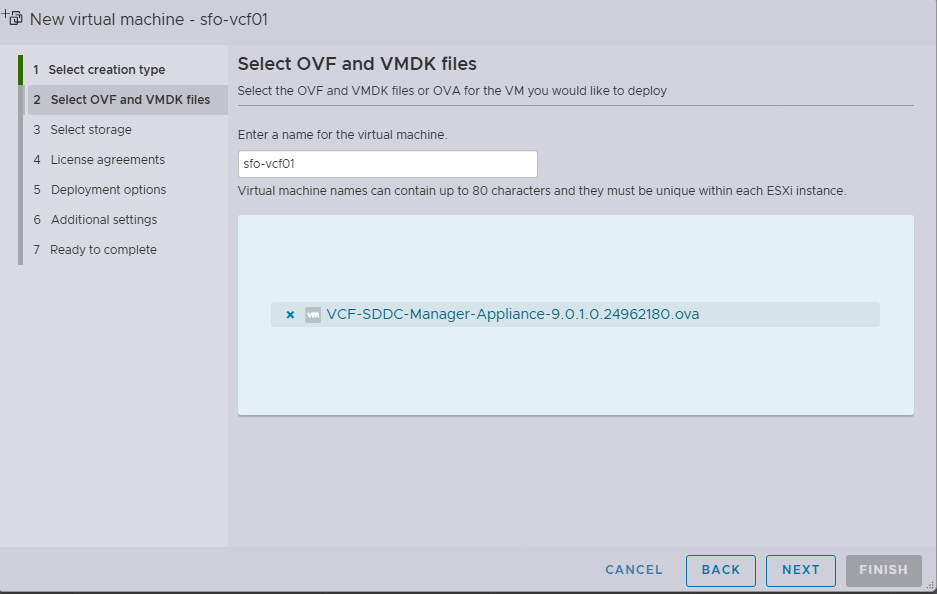
Task: Click the 'Enter a name for the virtual machine' label
Action: (342, 134)
